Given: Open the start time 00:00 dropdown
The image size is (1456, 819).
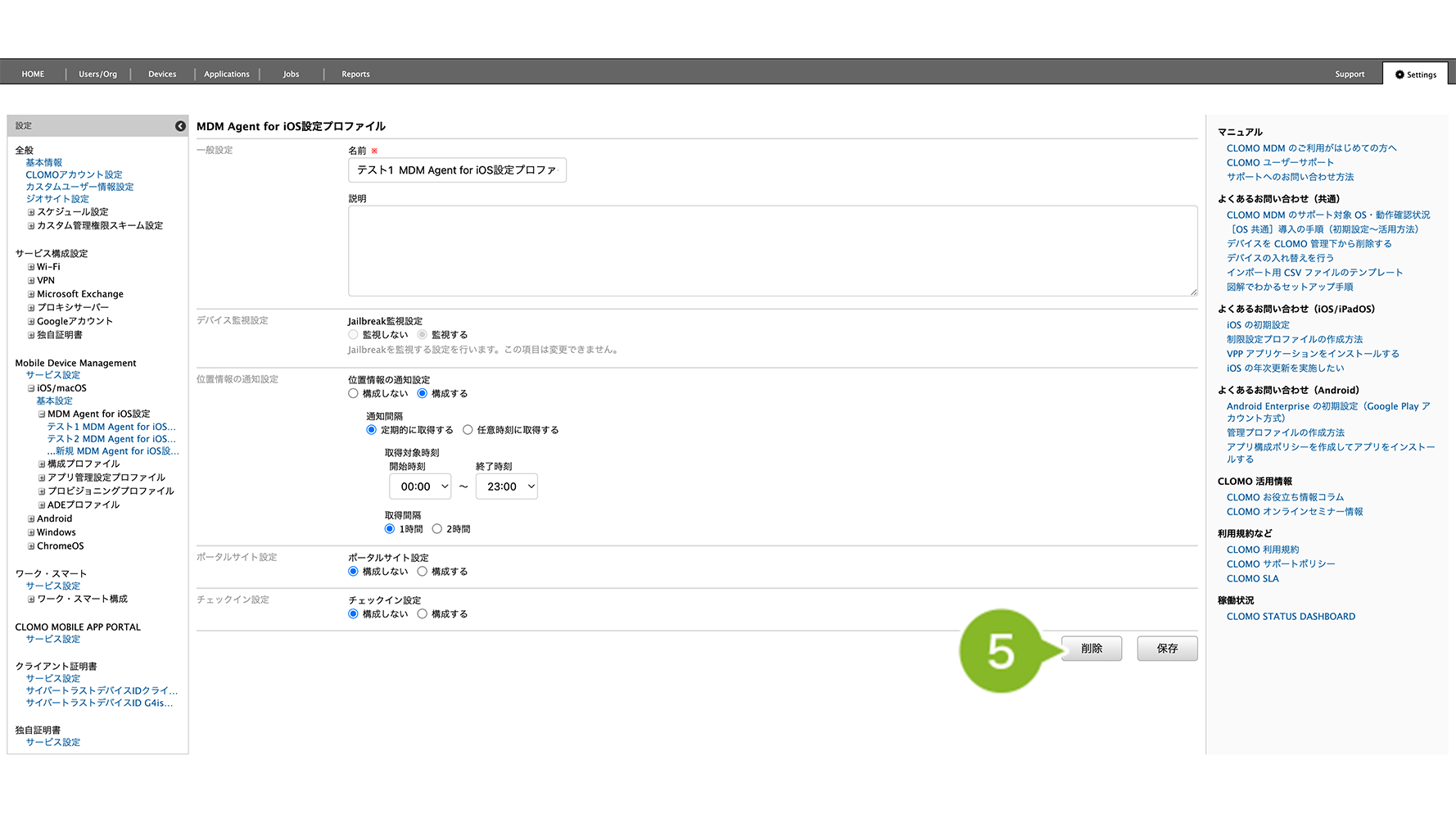Looking at the screenshot, I should [420, 486].
